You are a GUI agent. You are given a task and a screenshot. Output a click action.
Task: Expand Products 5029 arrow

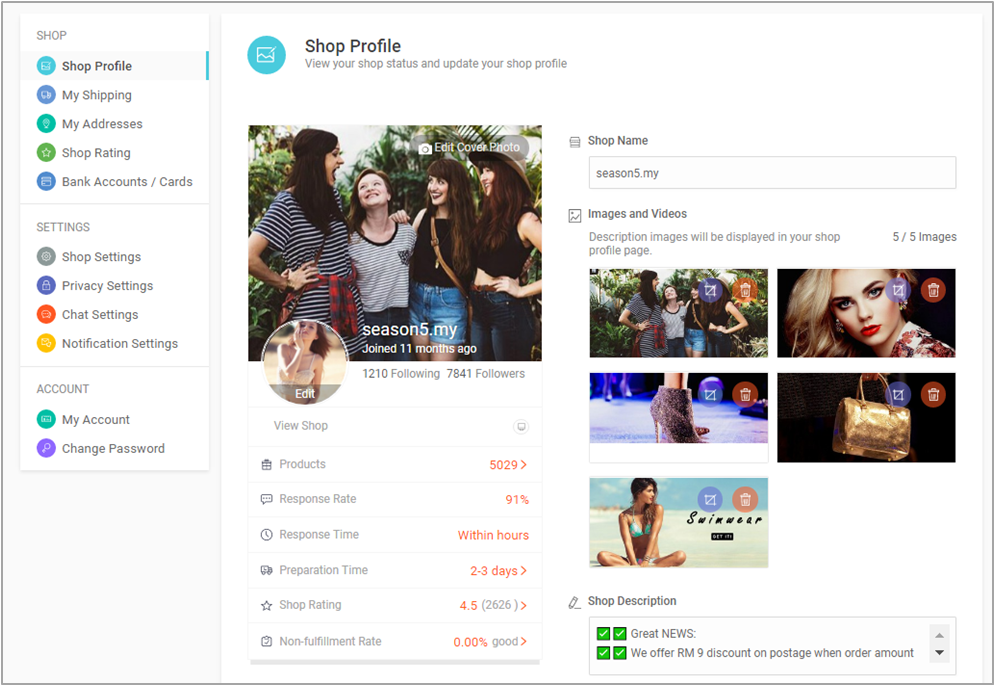point(524,465)
